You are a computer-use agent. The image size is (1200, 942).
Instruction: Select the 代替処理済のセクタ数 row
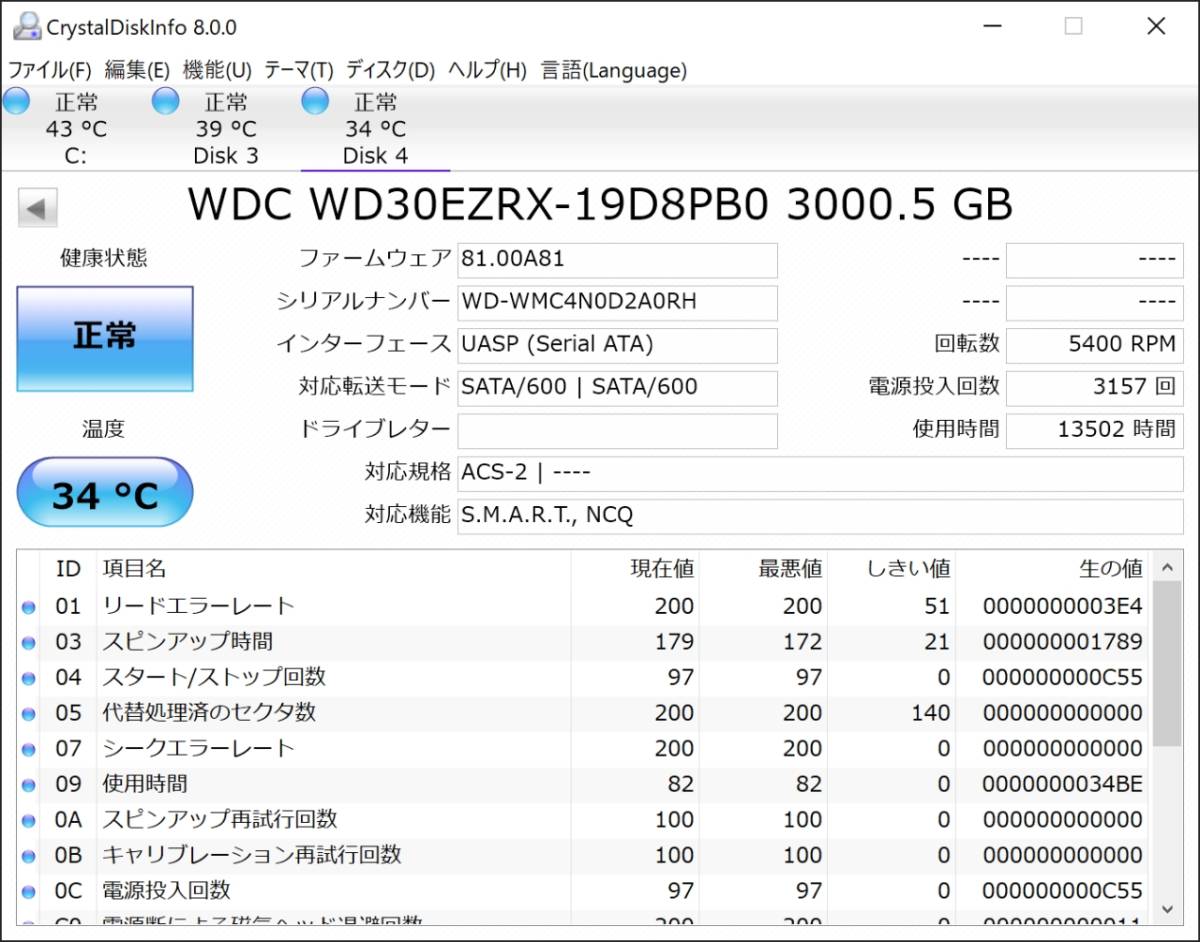585,713
